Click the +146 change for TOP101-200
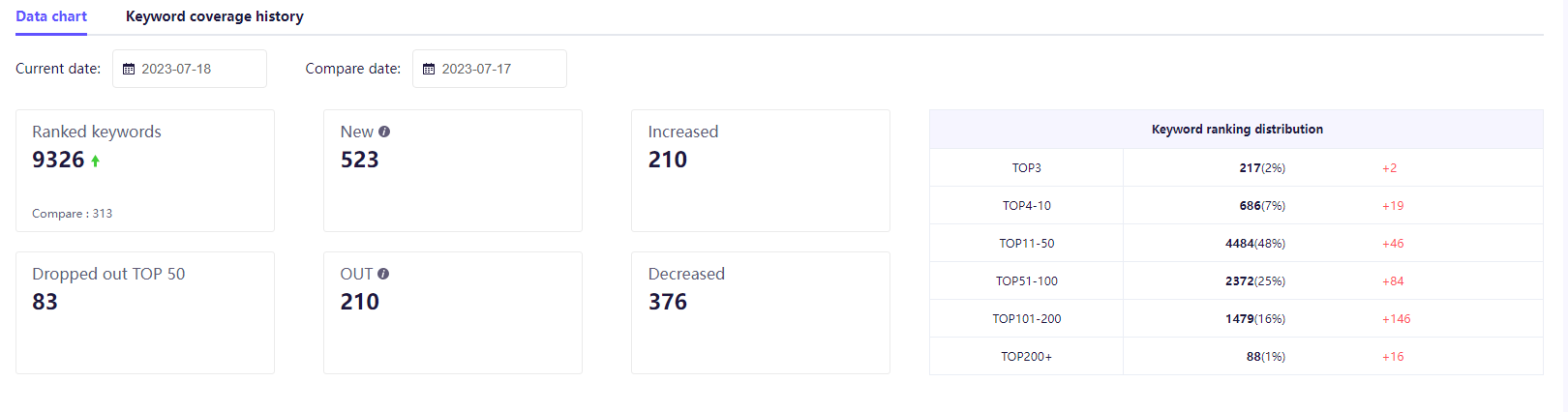 1396,318
